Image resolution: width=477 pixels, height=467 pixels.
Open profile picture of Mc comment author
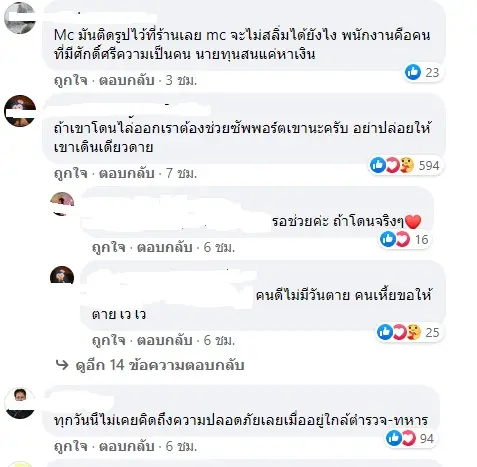tap(20, 17)
